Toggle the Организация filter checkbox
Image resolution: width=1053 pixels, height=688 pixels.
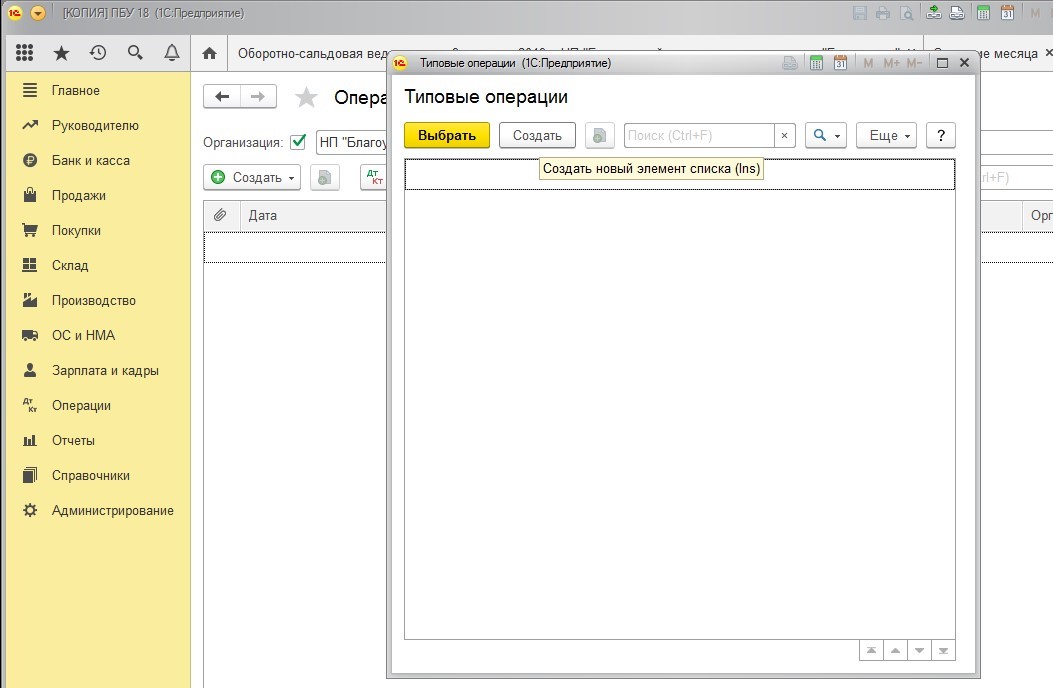[298, 142]
